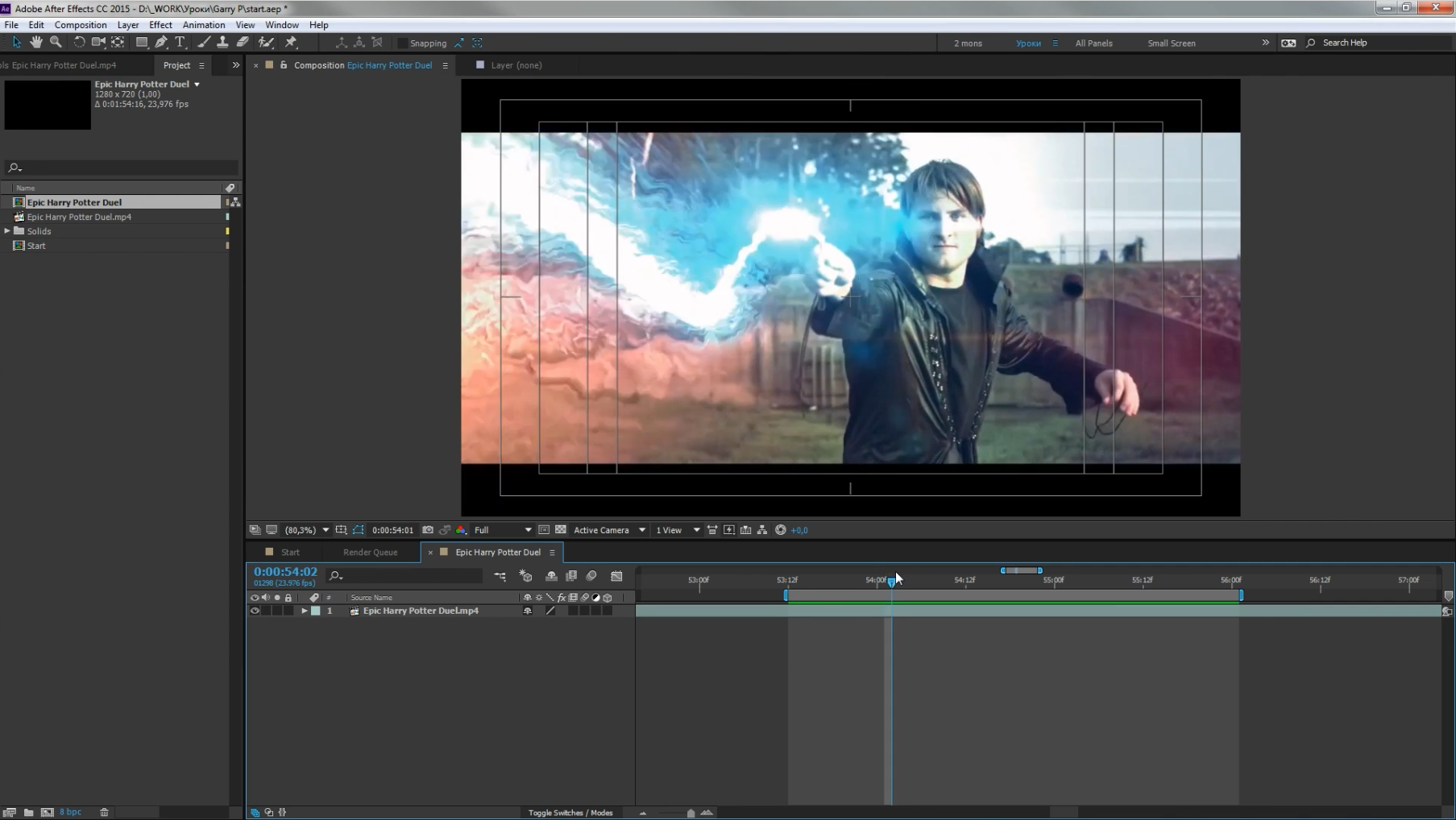Screen dimensions: 1456x820
Task: Open the Effect menu
Action: (160, 25)
